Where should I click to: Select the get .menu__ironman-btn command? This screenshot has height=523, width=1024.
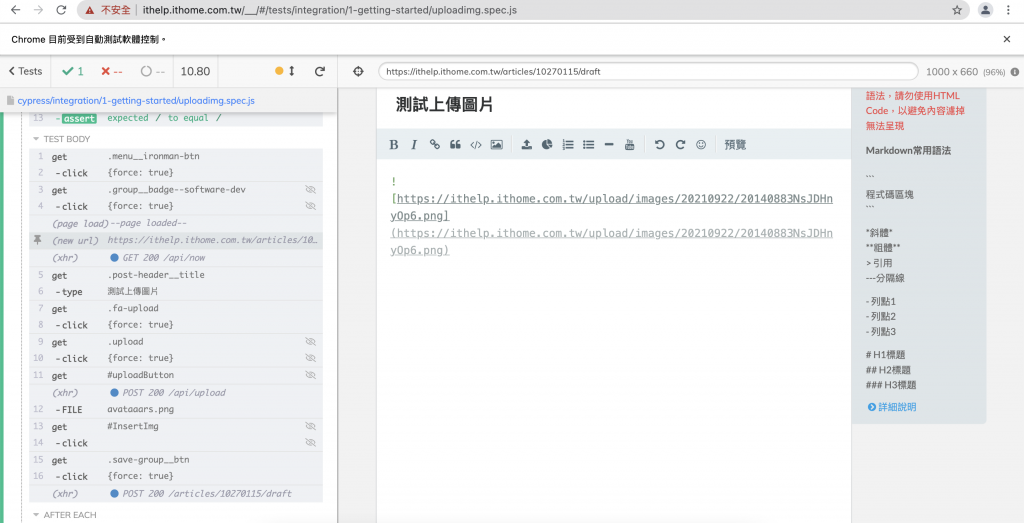click(x=176, y=156)
